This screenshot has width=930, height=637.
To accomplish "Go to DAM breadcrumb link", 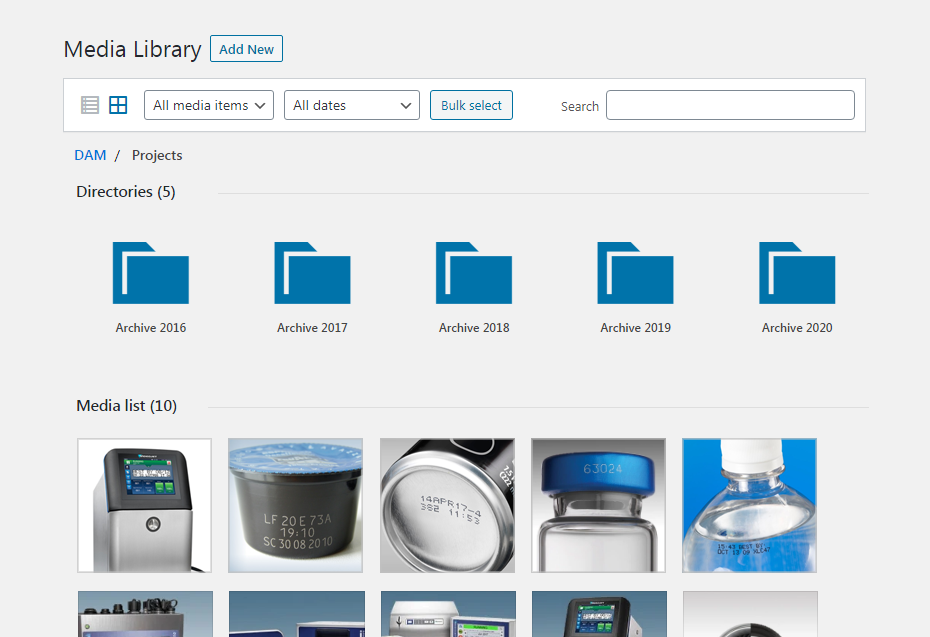I will point(90,155).
